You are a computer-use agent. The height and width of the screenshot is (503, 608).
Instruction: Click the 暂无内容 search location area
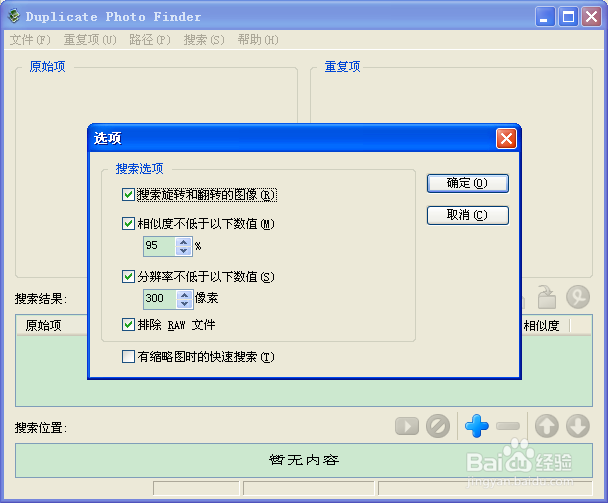(304, 460)
